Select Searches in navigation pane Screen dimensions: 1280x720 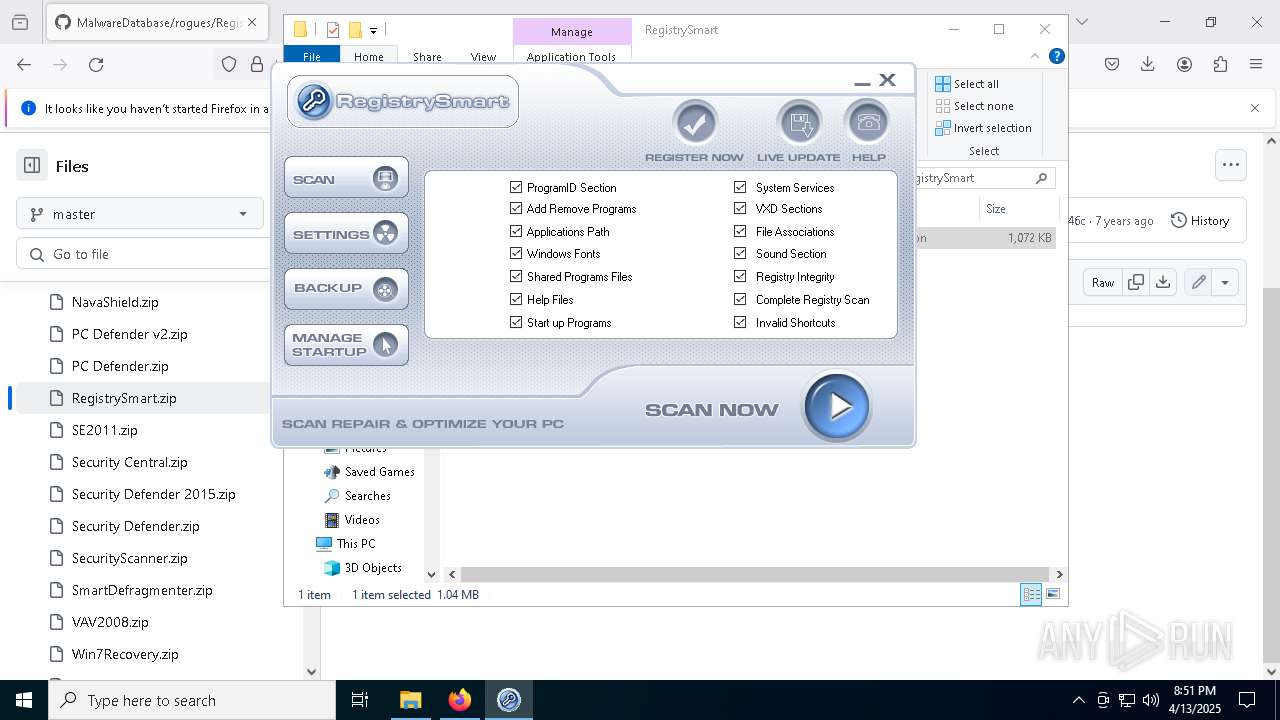tap(357, 496)
